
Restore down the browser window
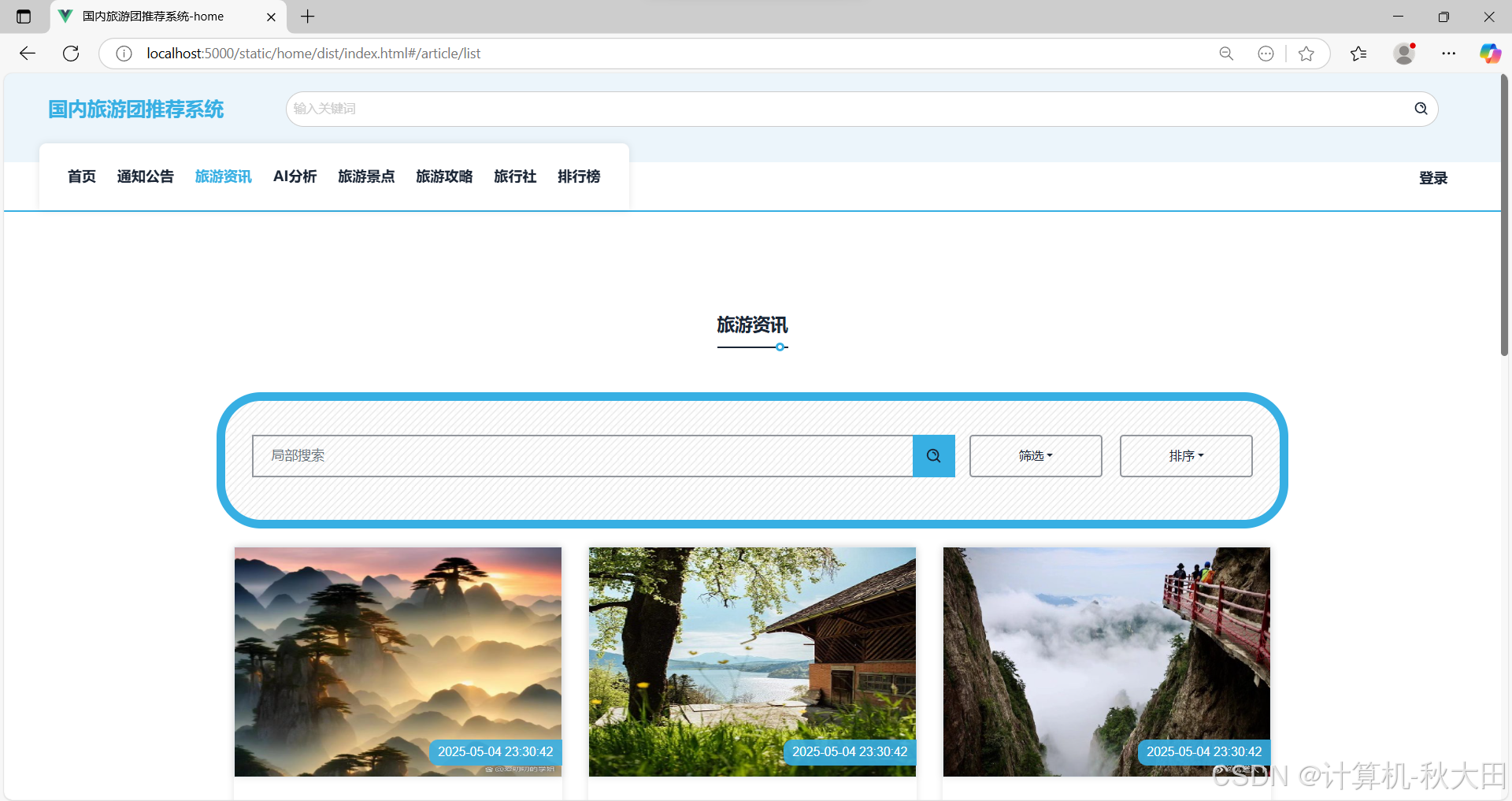click(1443, 17)
